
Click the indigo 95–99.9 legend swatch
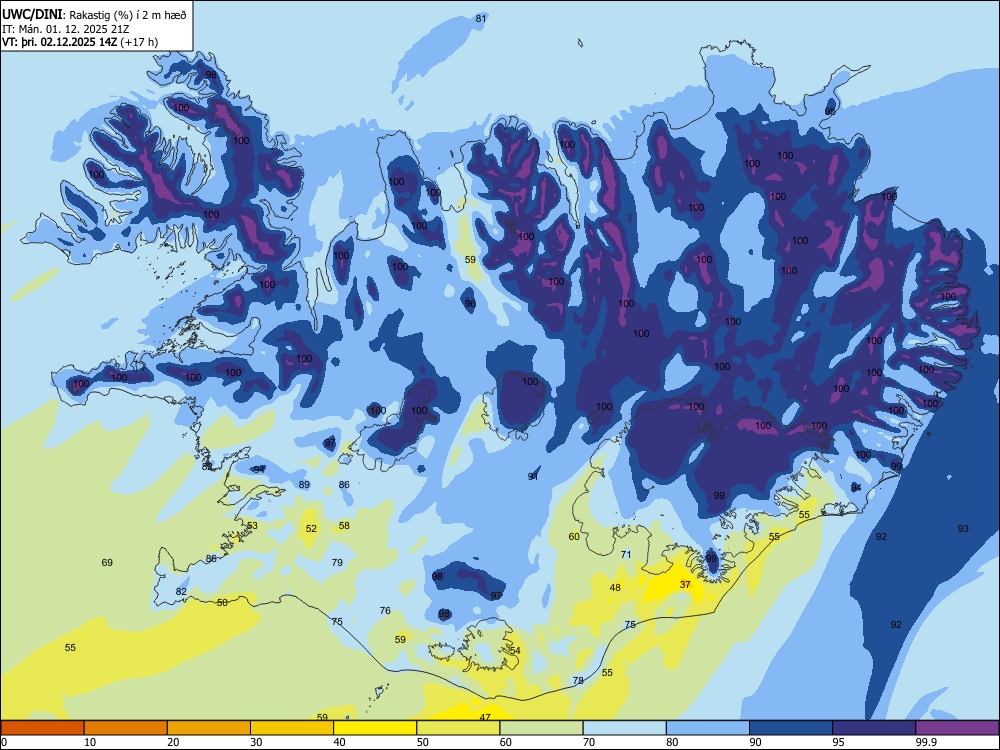[x=874, y=728]
